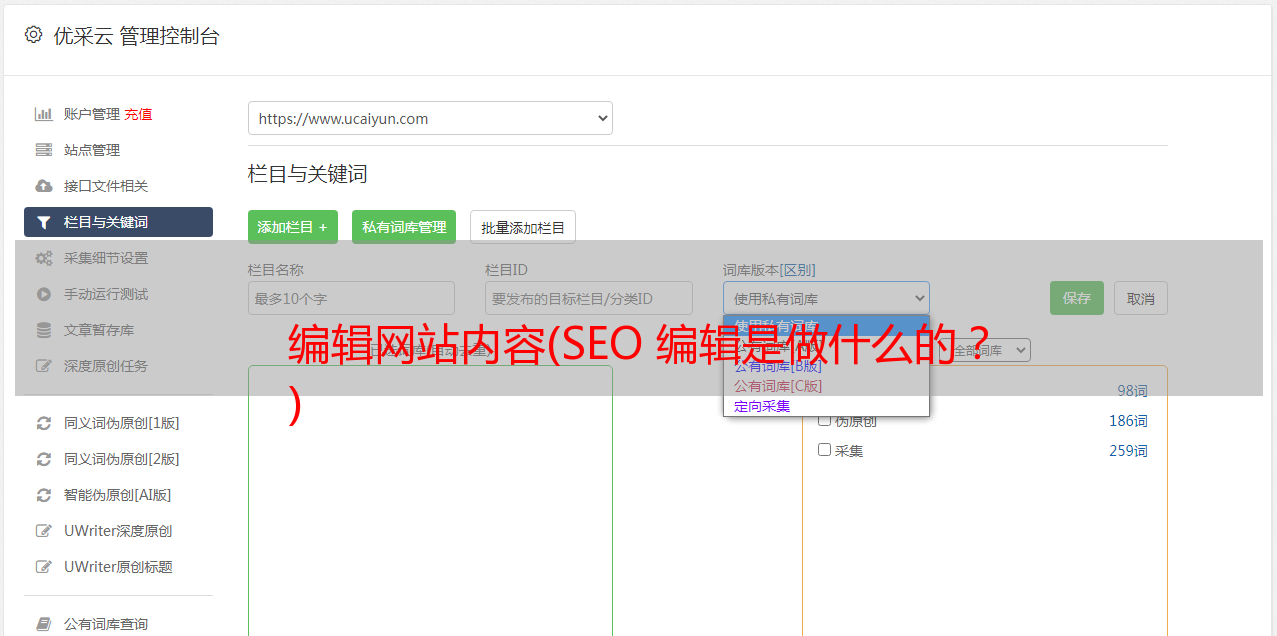Screen dimensions: 1277x636
Task: Click the [区别] link beside 词库版本
Action: [x=799, y=270]
